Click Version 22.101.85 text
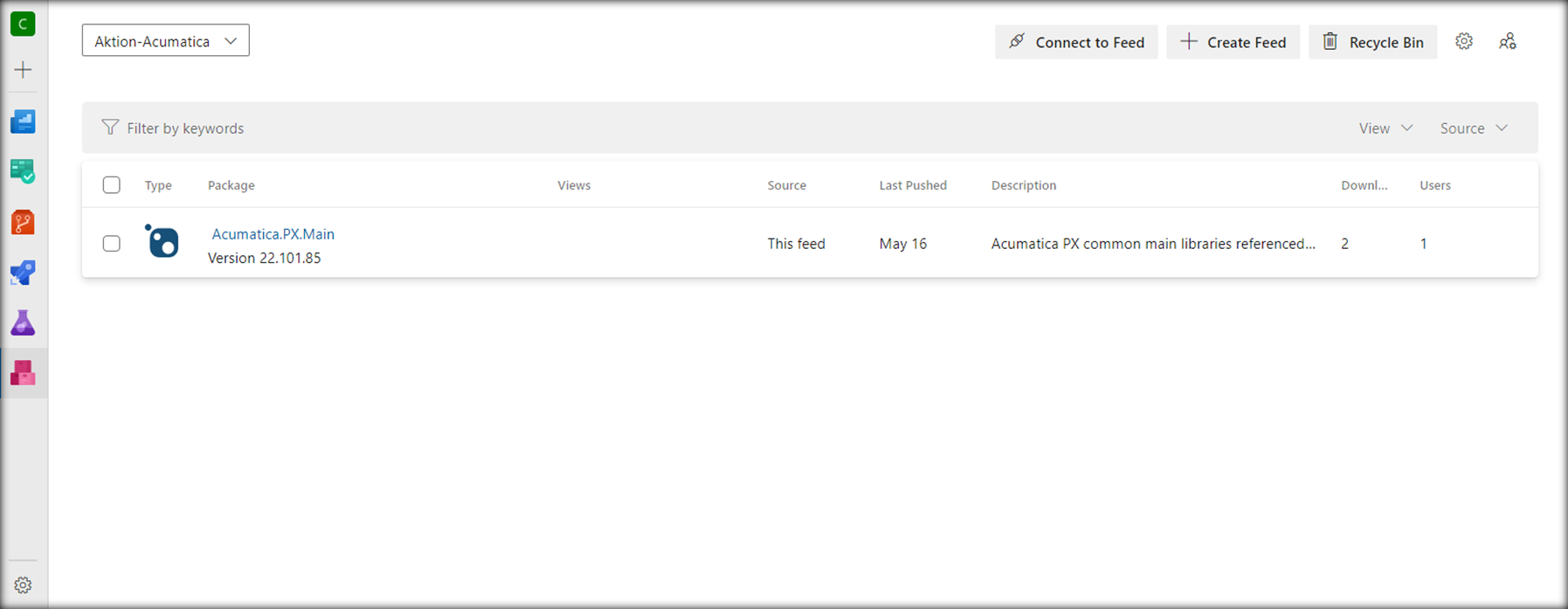This screenshot has width=1568, height=609. click(265, 258)
